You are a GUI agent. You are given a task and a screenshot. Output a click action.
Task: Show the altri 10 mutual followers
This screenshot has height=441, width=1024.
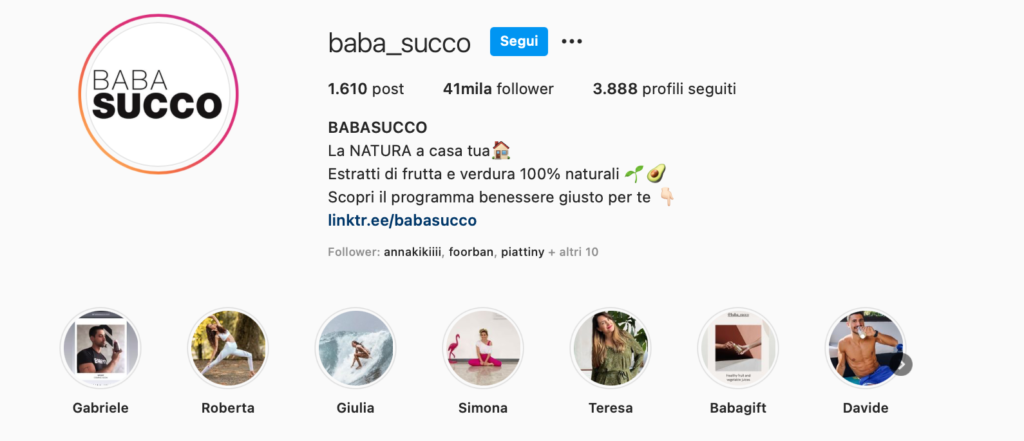click(x=573, y=252)
